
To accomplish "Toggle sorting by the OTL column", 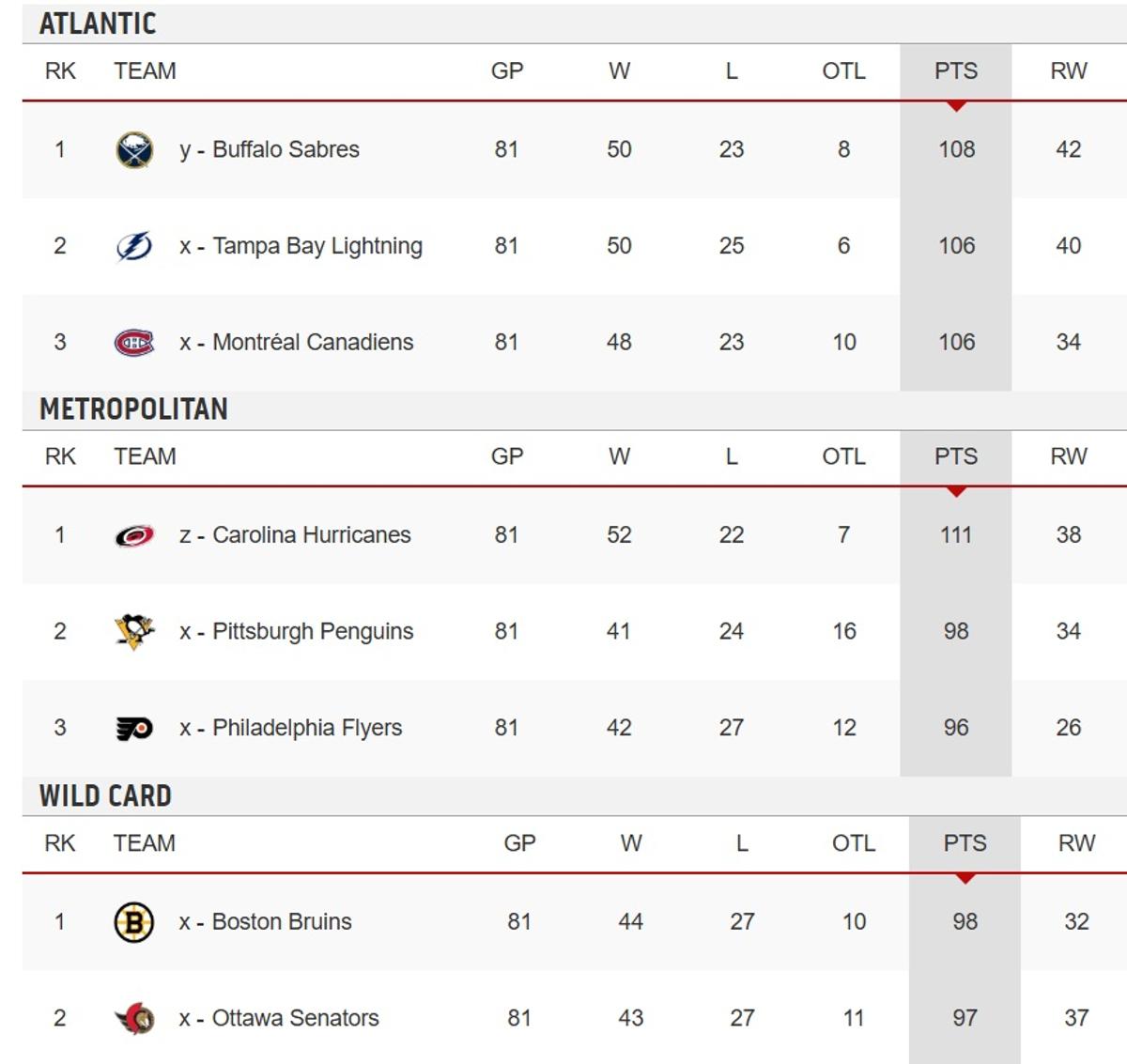I will (843, 70).
